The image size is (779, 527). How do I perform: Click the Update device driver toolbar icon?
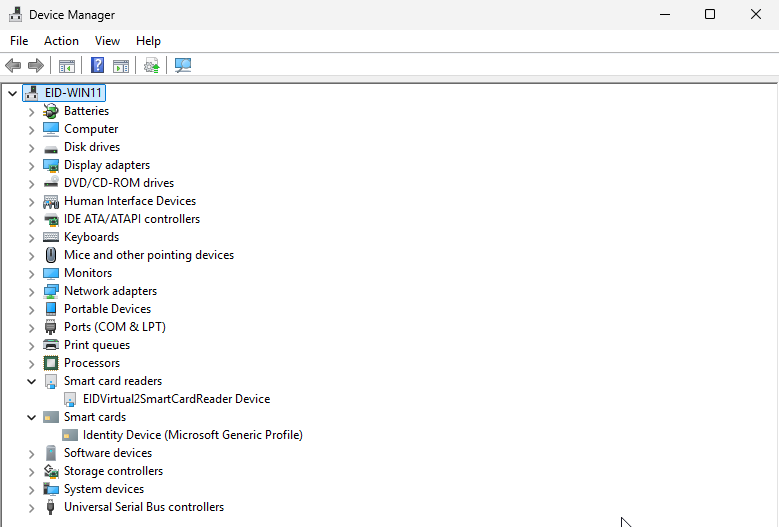[152, 66]
